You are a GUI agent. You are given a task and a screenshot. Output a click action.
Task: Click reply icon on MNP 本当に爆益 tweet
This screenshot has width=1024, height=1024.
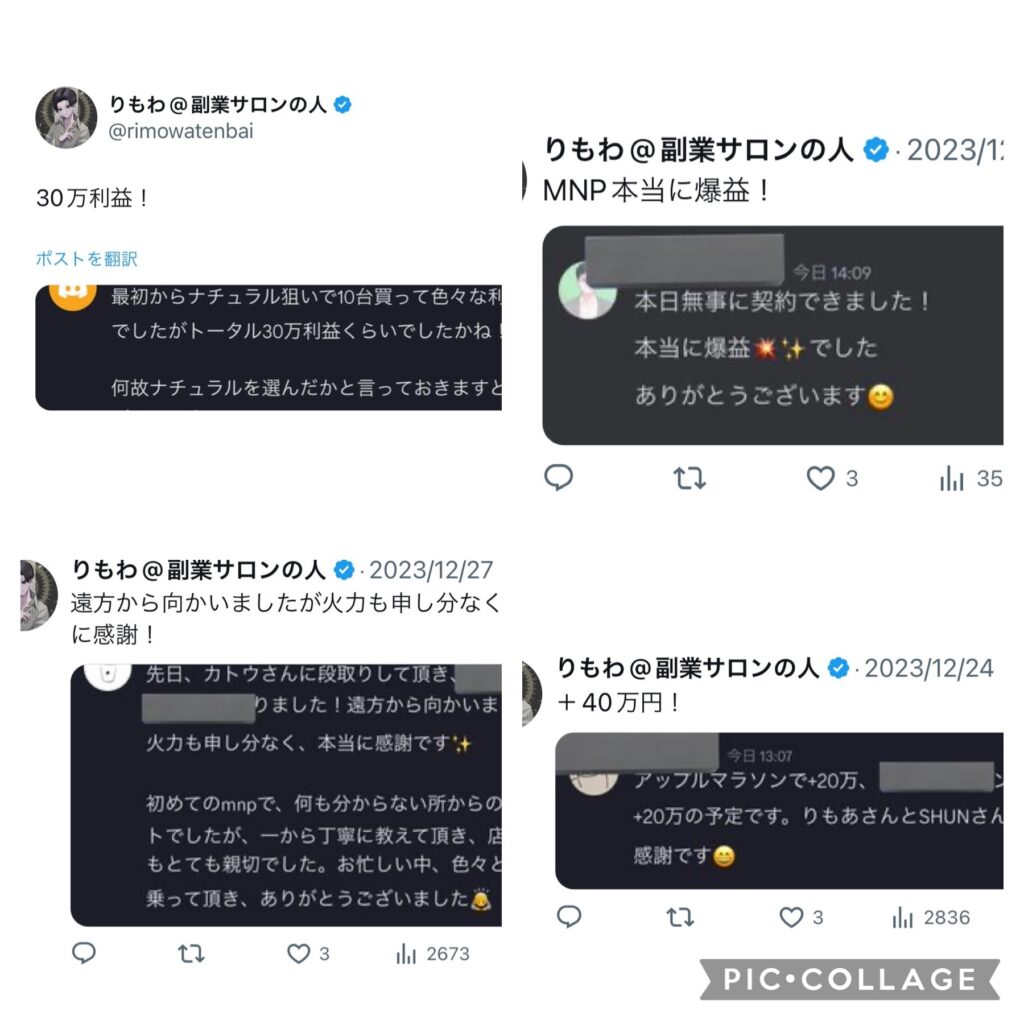tap(558, 477)
